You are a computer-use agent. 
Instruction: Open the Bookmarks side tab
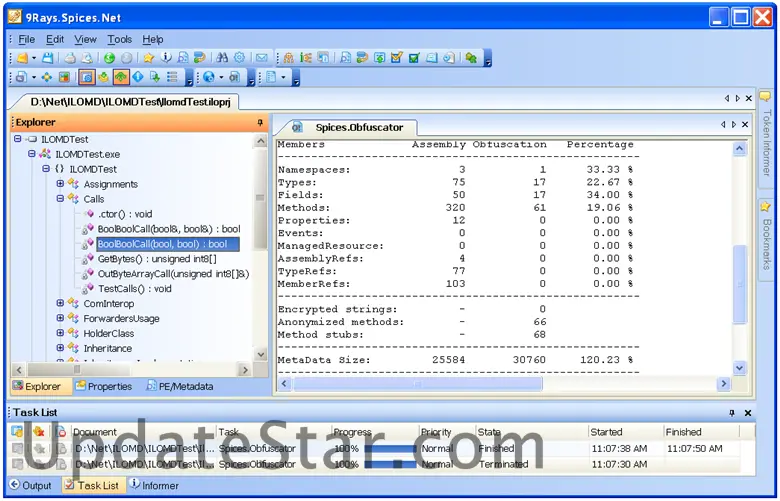[766, 240]
